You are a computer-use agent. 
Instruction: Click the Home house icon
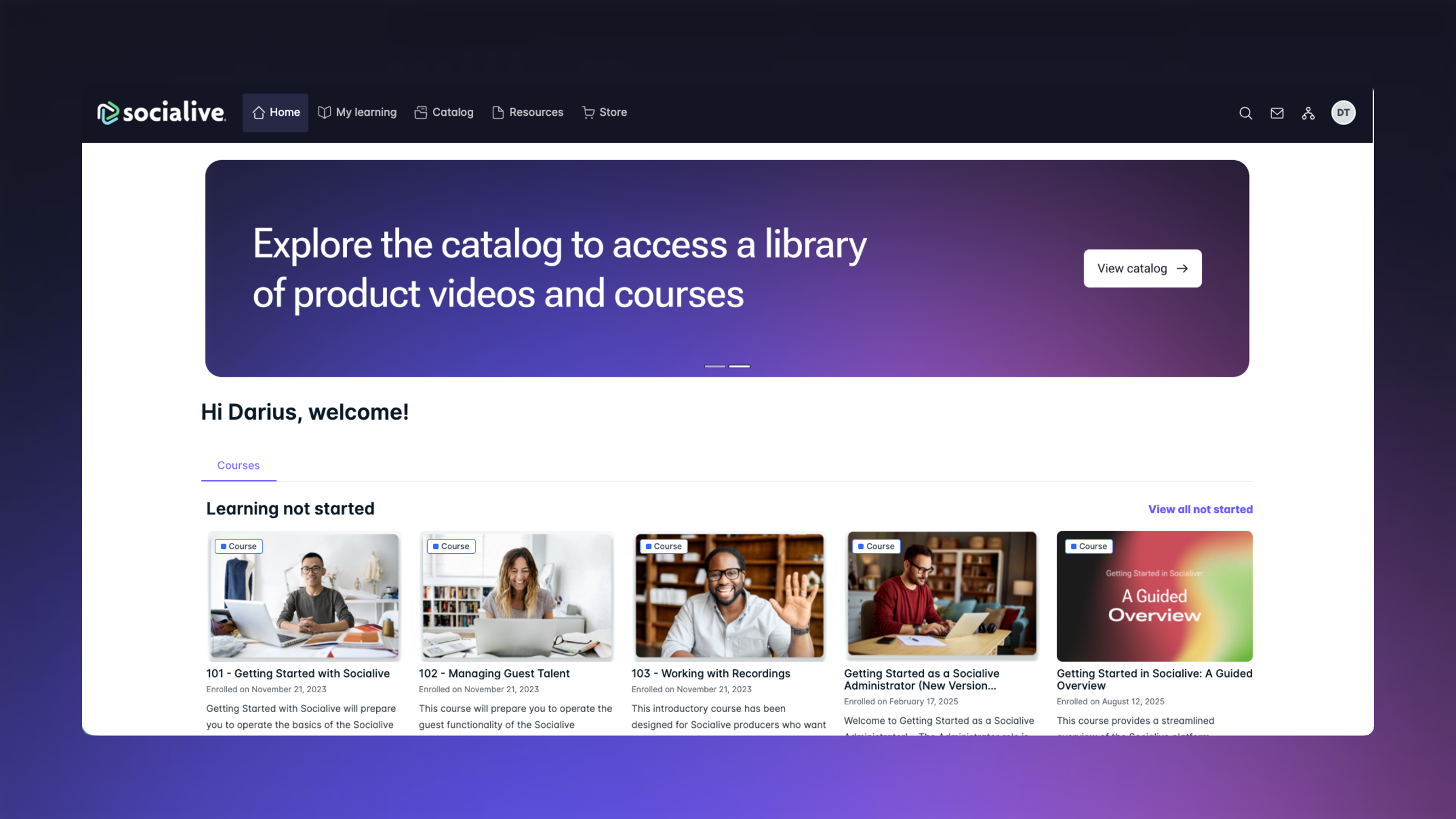(259, 112)
